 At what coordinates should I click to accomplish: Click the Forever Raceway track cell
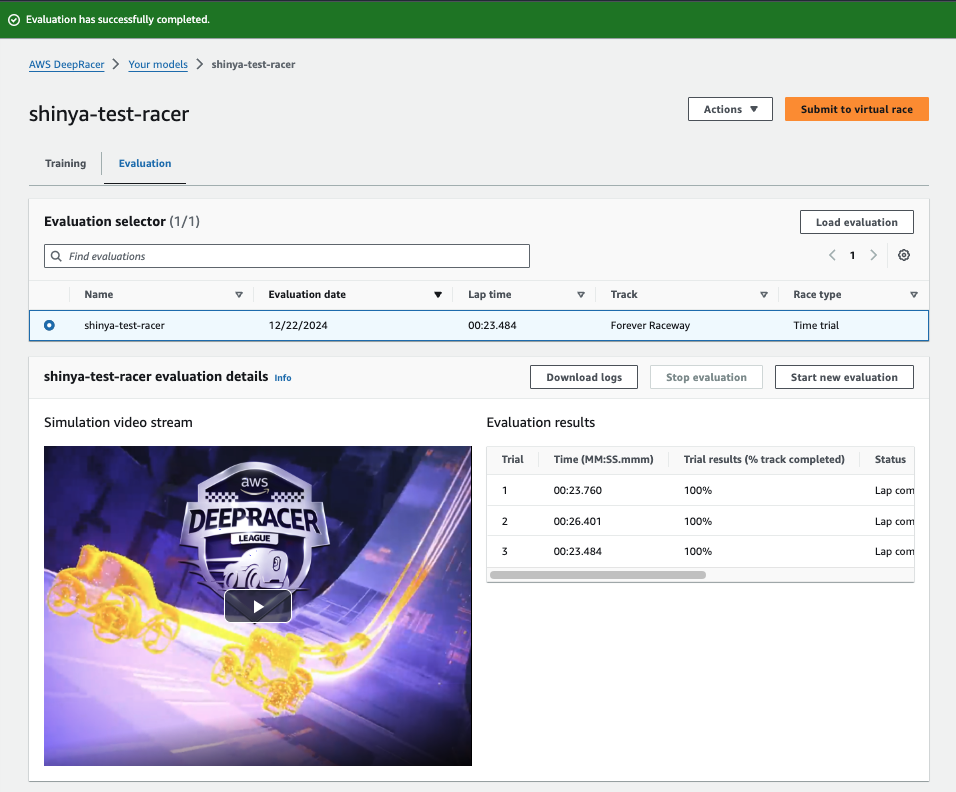click(650, 326)
